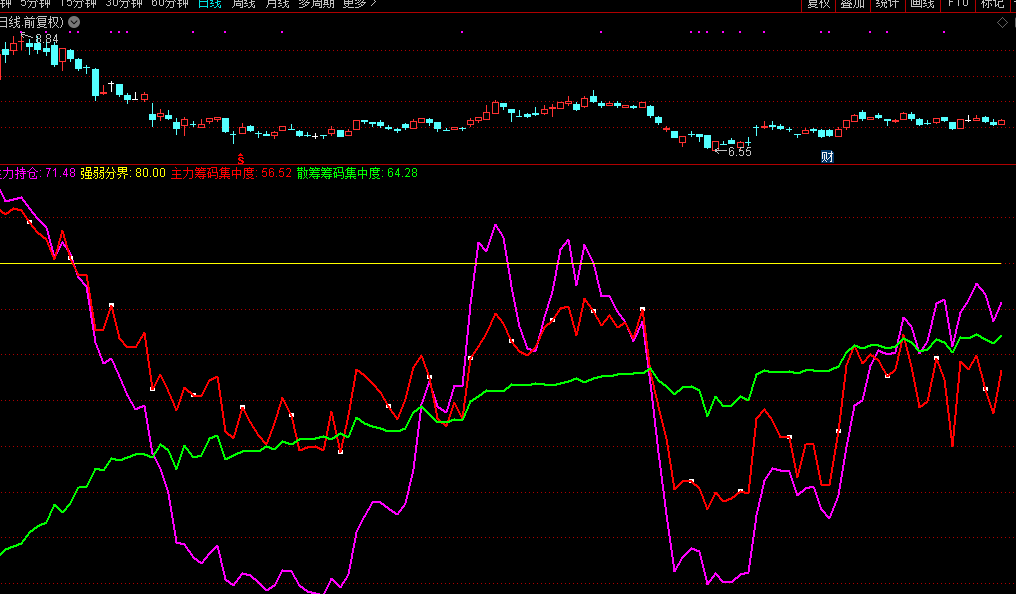Open the 多周期 multi-period view
This screenshot has width=1016, height=594.
pos(318,4)
